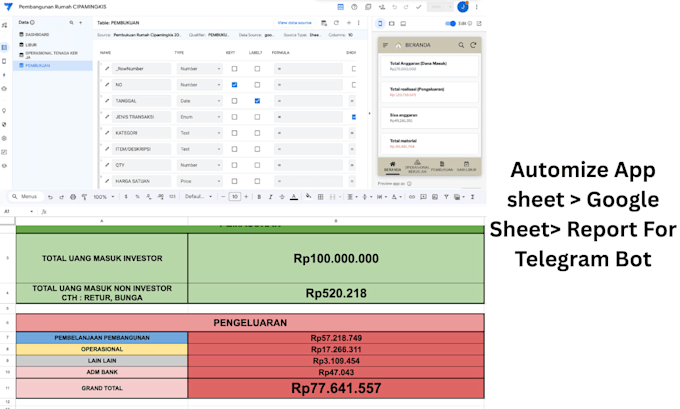Check KEY box for KATEGORI column
Image resolution: width=680 pixels, height=409 pixels.
(234, 133)
